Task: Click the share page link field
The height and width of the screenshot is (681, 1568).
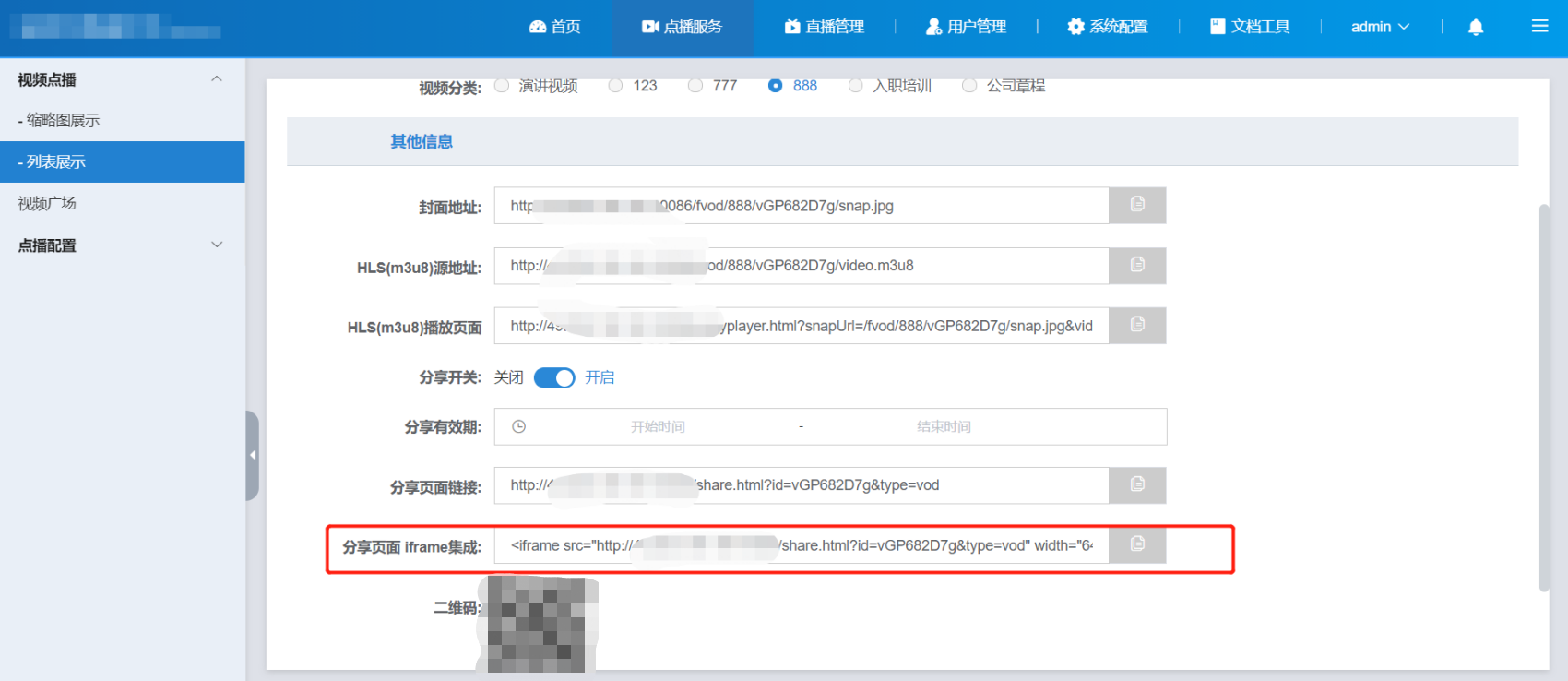Action: pos(802,484)
